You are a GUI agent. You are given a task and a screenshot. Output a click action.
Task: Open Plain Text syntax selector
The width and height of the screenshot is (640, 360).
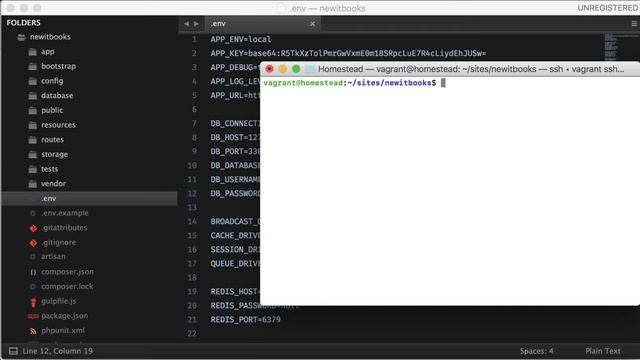(603, 351)
